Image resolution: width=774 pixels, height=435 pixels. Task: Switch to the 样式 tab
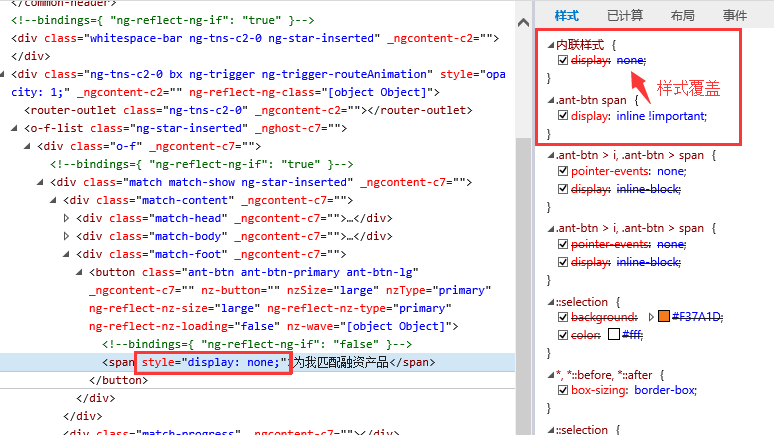566,16
